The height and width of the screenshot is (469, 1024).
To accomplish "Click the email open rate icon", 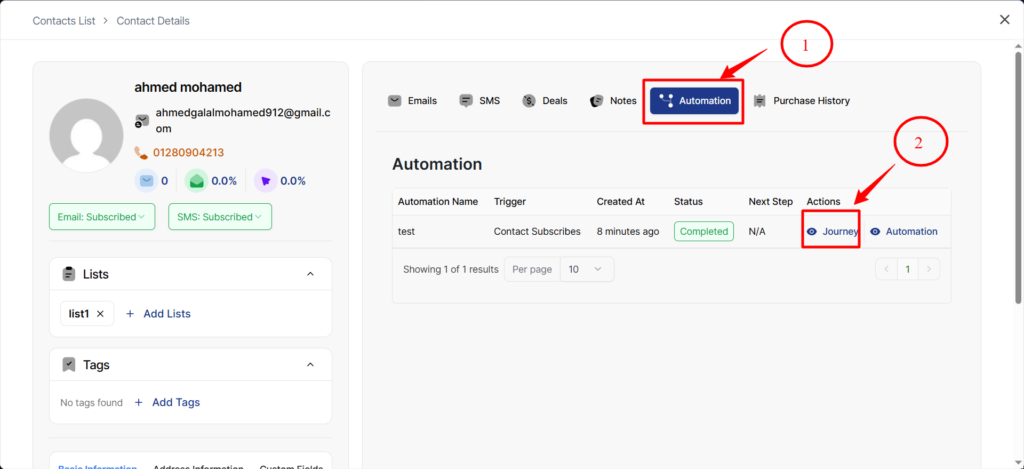I will [x=197, y=181].
